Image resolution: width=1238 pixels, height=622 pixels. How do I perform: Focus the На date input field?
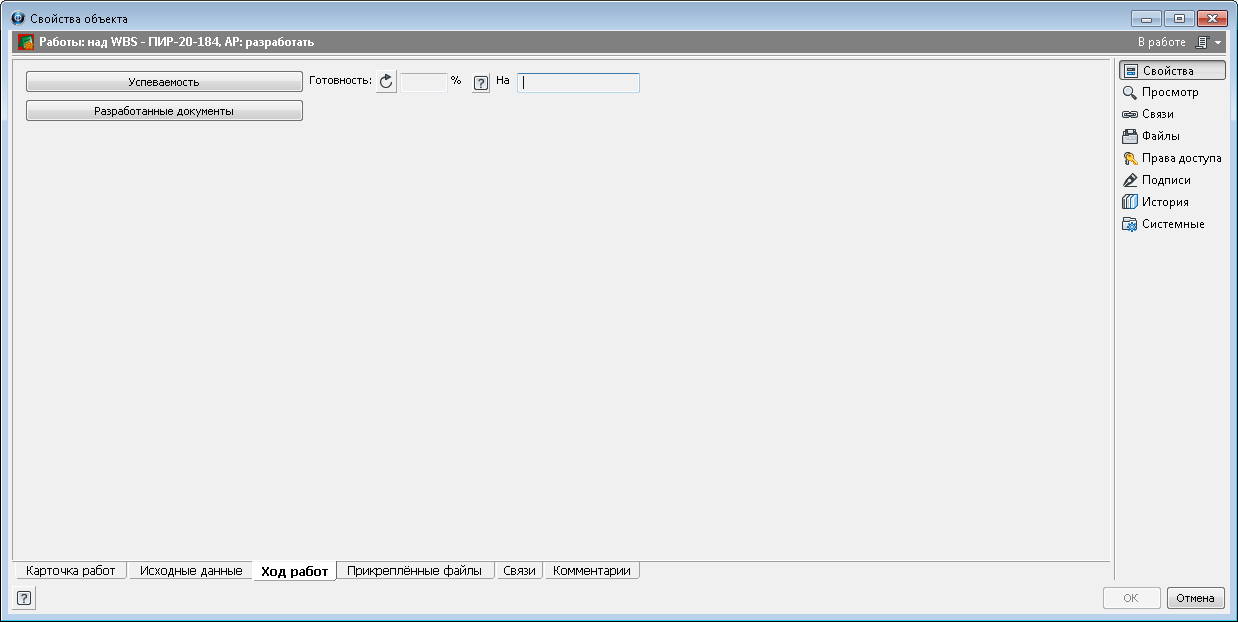click(x=578, y=83)
